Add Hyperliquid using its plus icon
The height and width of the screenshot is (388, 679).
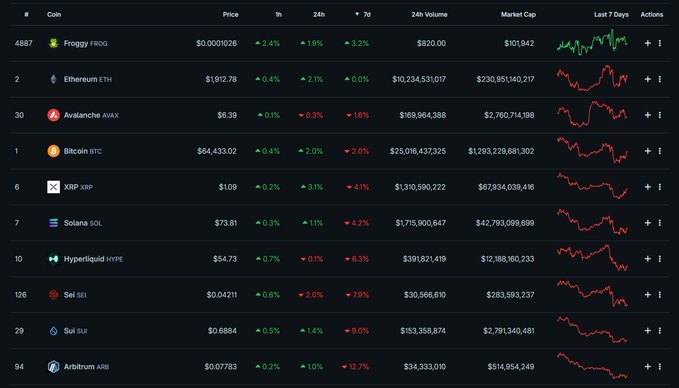coord(647,259)
